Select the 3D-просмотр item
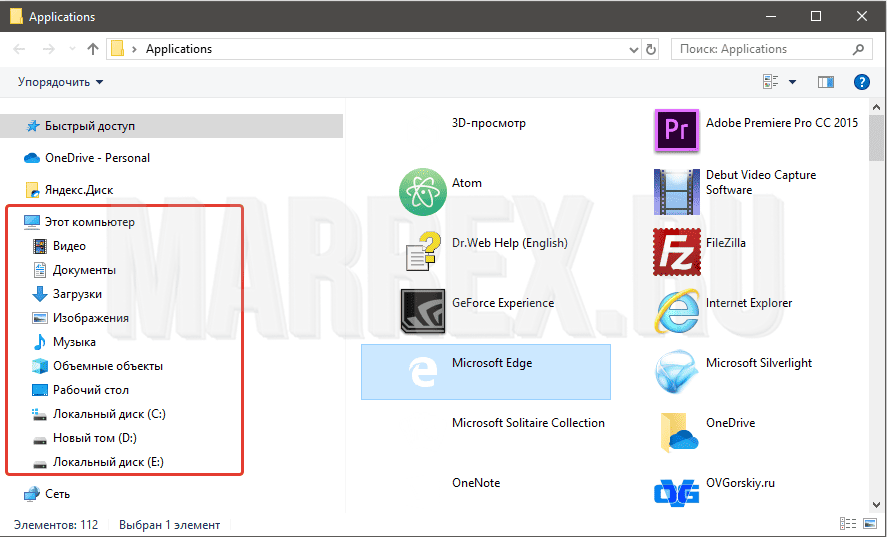The height and width of the screenshot is (537, 887). coord(489,123)
